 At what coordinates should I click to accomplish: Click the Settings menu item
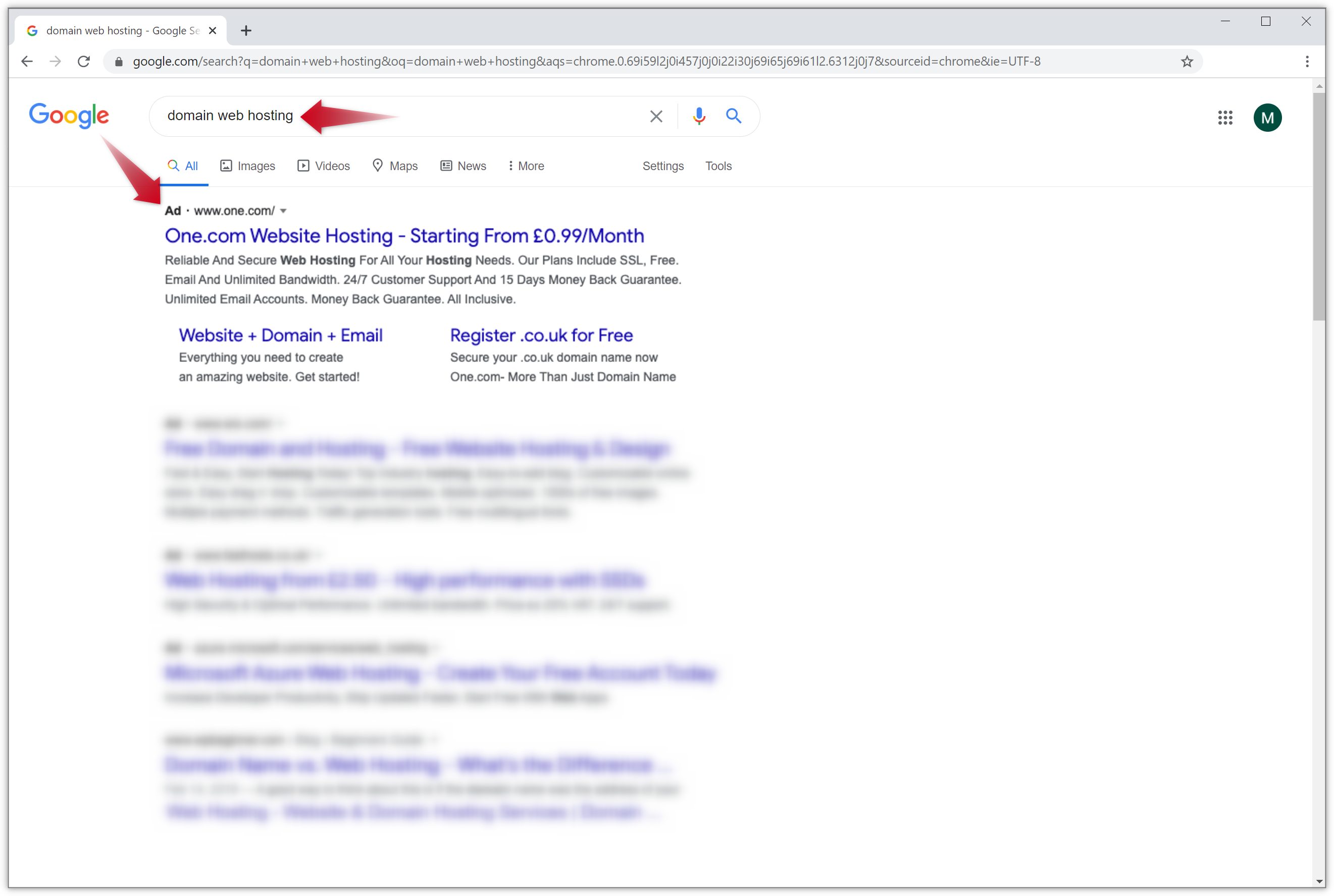pos(663,165)
